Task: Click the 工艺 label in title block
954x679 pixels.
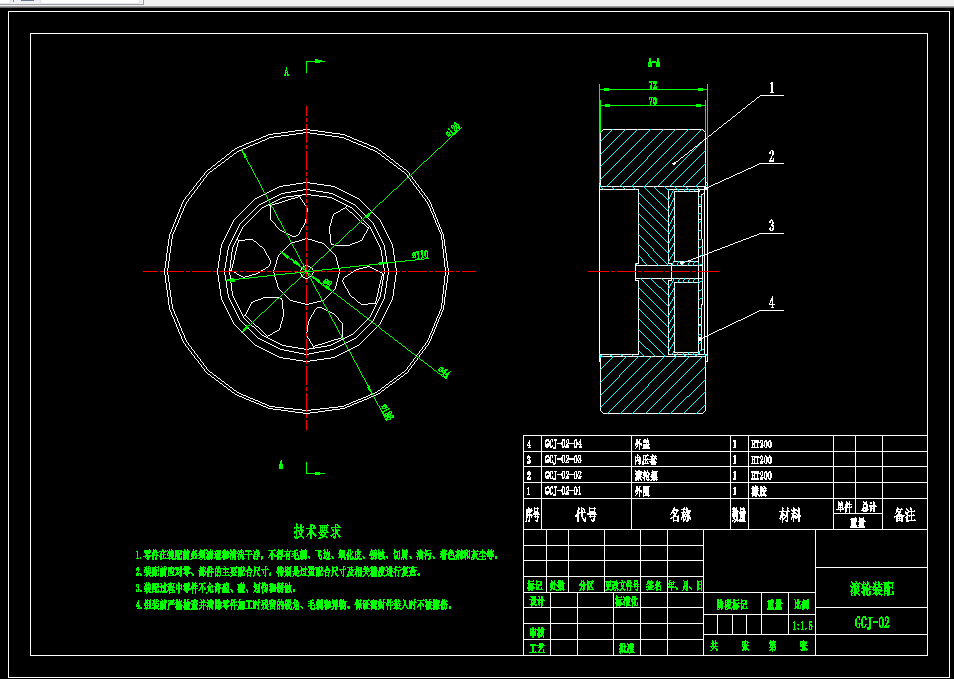Action: [536, 648]
